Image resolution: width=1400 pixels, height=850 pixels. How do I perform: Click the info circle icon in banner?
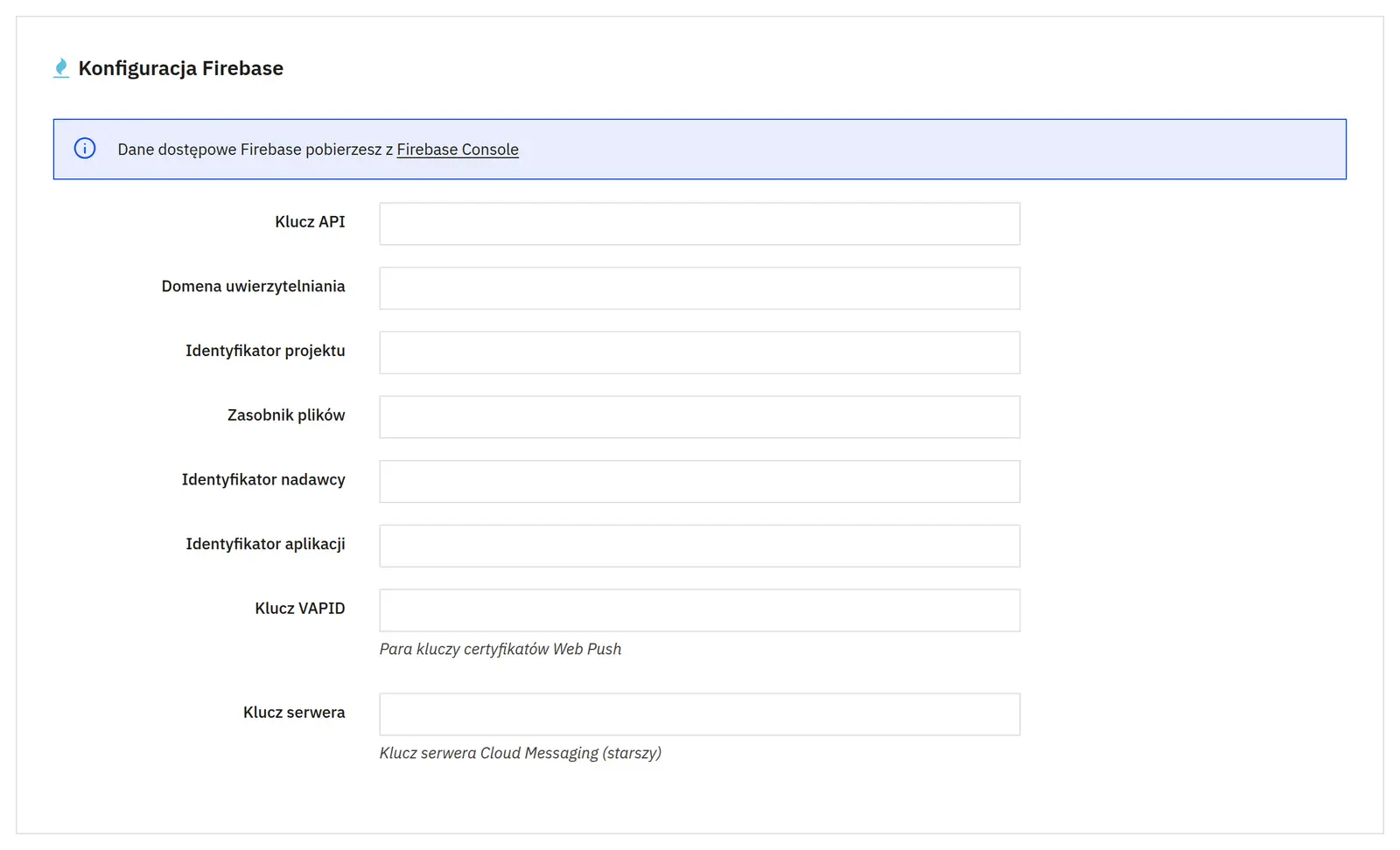85,149
